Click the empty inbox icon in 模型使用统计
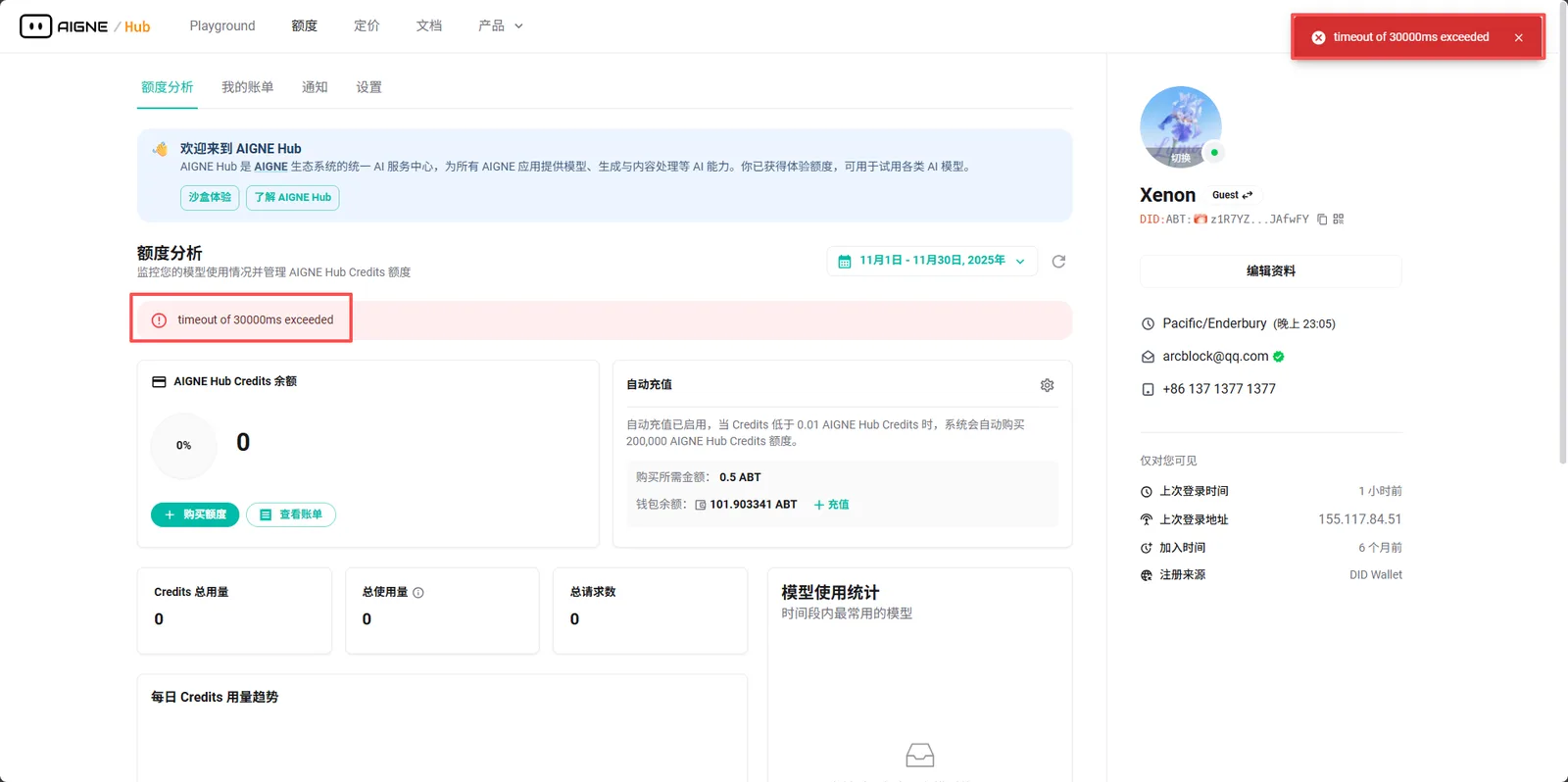 pyautogui.click(x=919, y=755)
